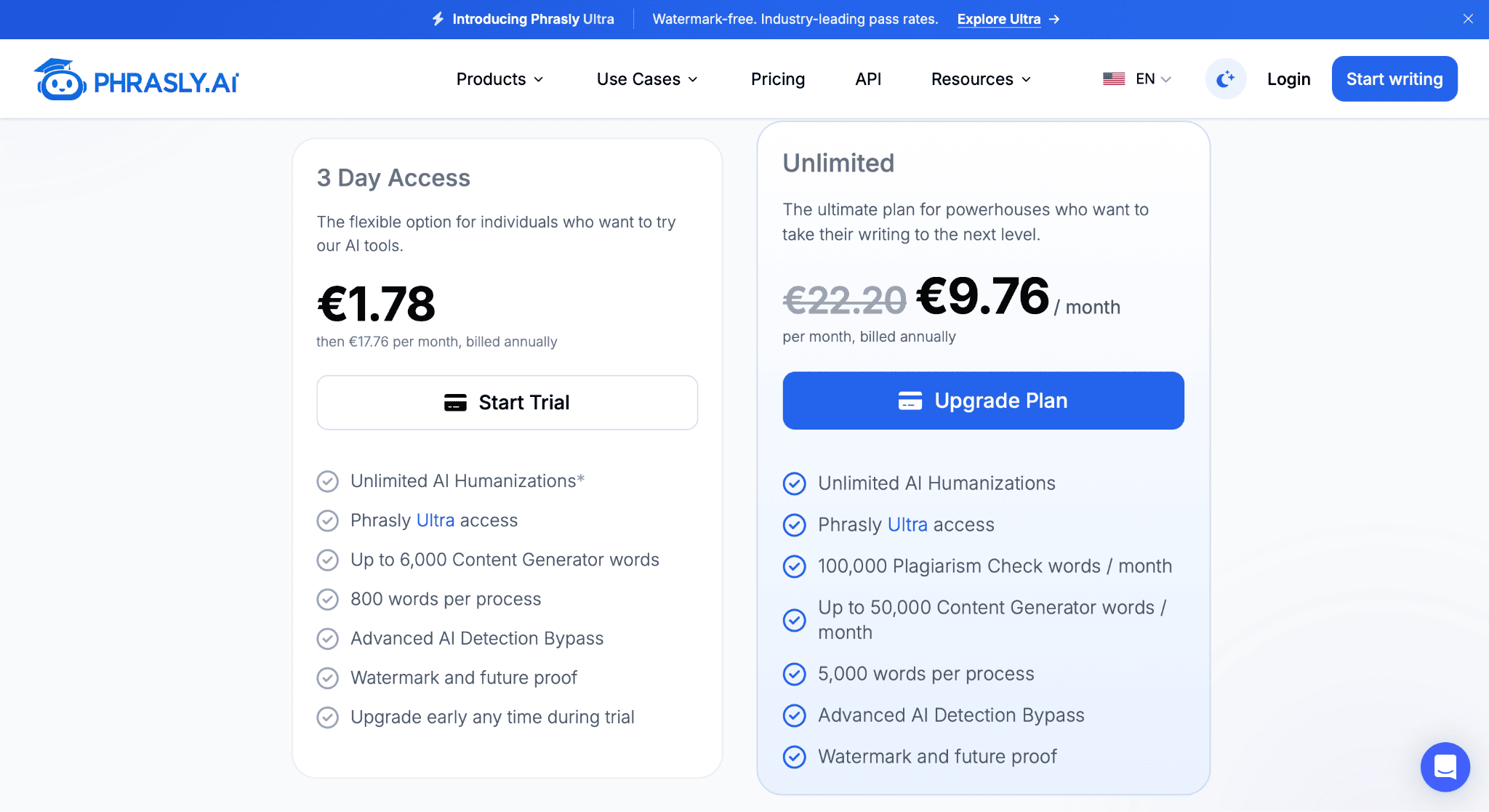Click credit card icon on Start Trial

(455, 403)
